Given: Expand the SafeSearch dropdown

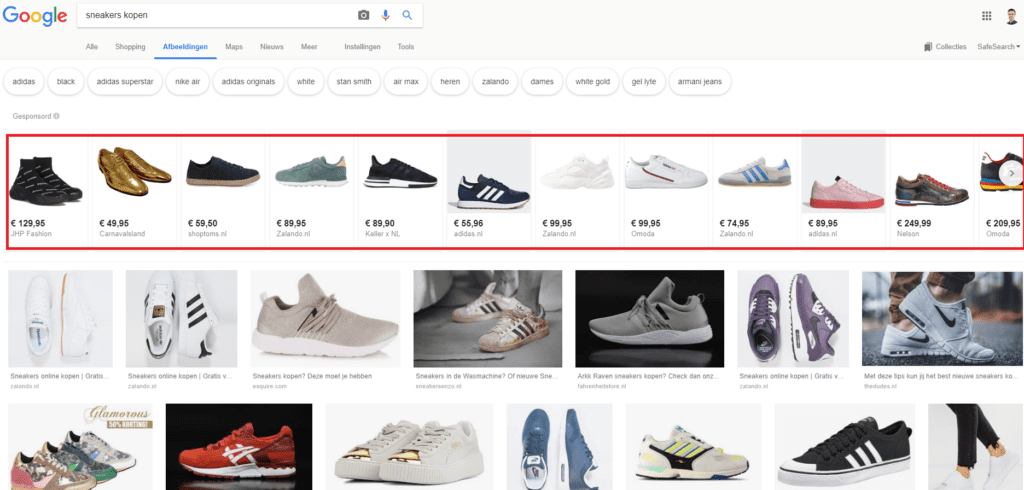Looking at the screenshot, I should [998, 47].
